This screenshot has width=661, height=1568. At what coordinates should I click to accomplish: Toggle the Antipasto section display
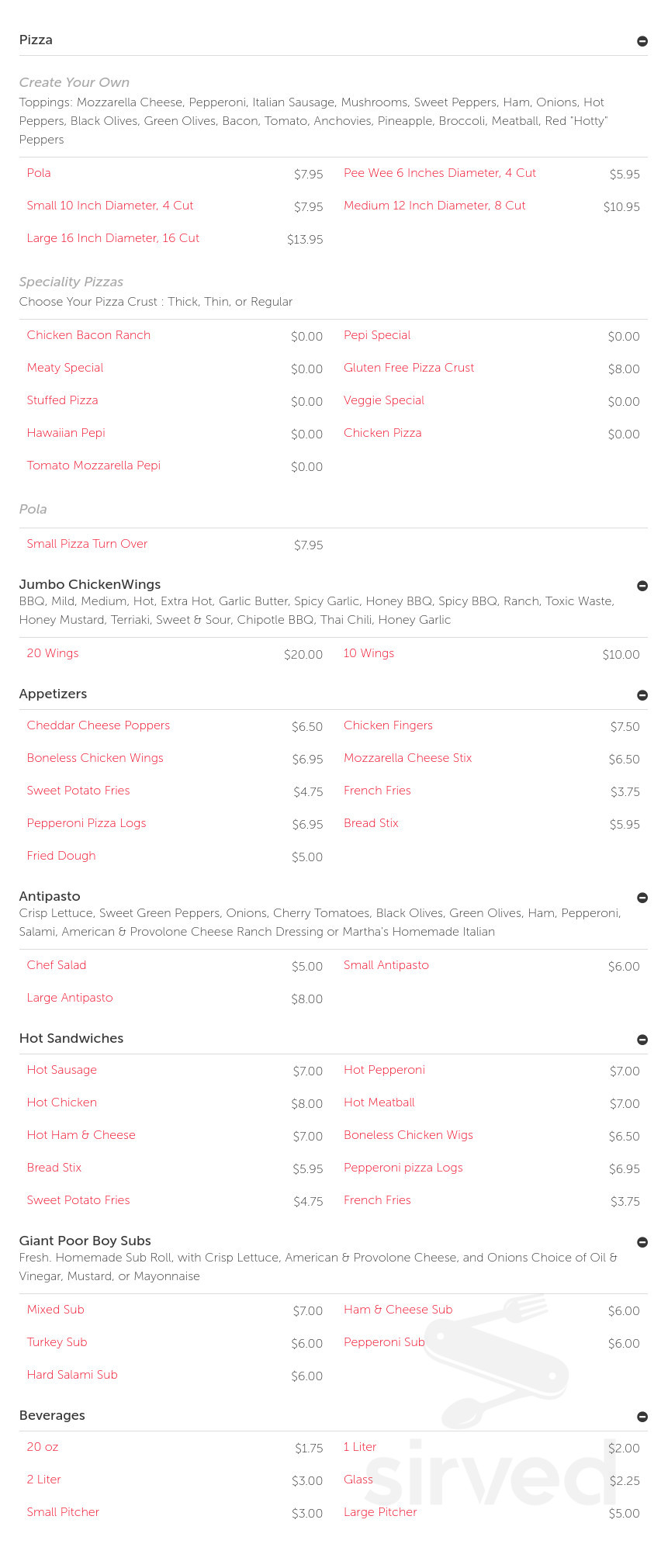(642, 898)
